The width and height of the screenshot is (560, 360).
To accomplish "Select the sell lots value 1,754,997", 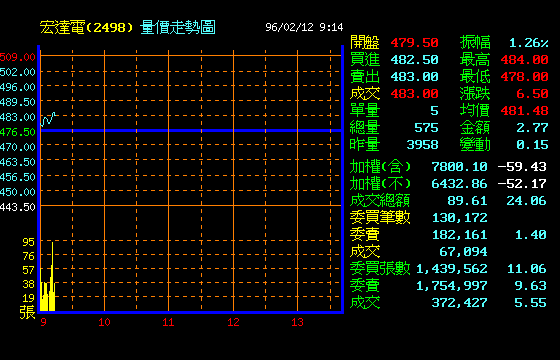I will (x=452, y=286).
